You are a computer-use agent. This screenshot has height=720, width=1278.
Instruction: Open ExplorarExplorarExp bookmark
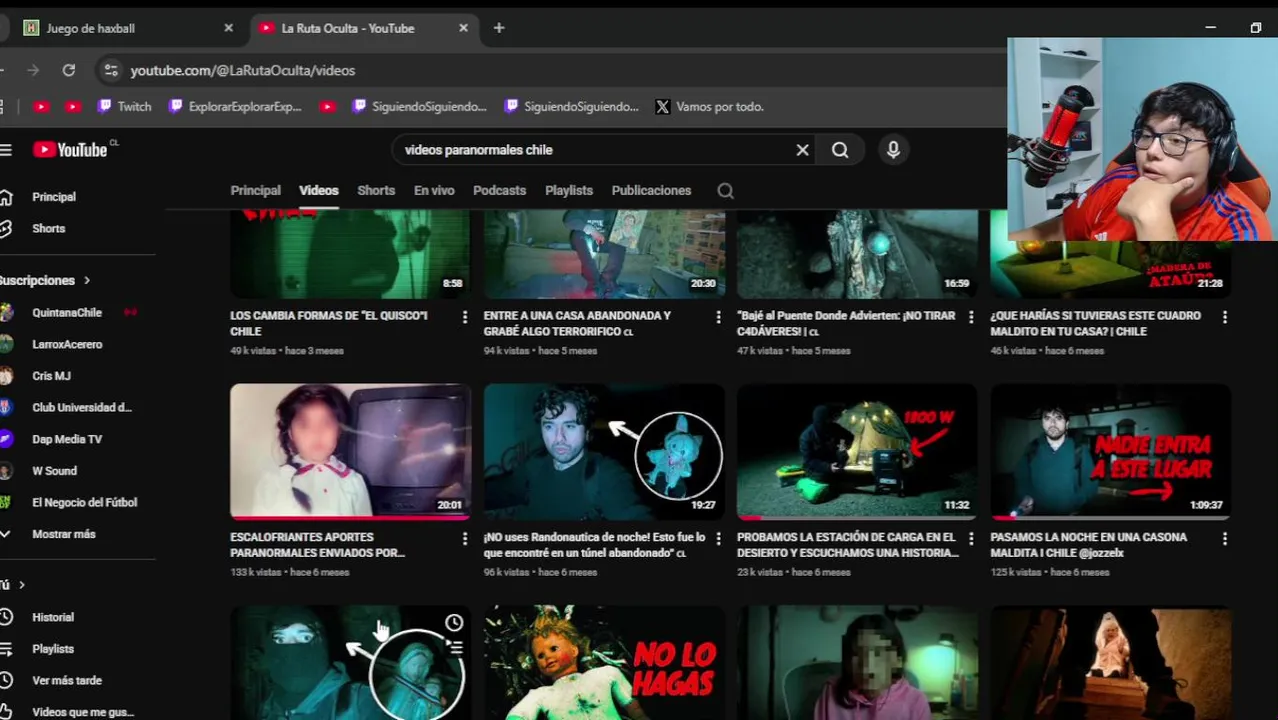236,106
